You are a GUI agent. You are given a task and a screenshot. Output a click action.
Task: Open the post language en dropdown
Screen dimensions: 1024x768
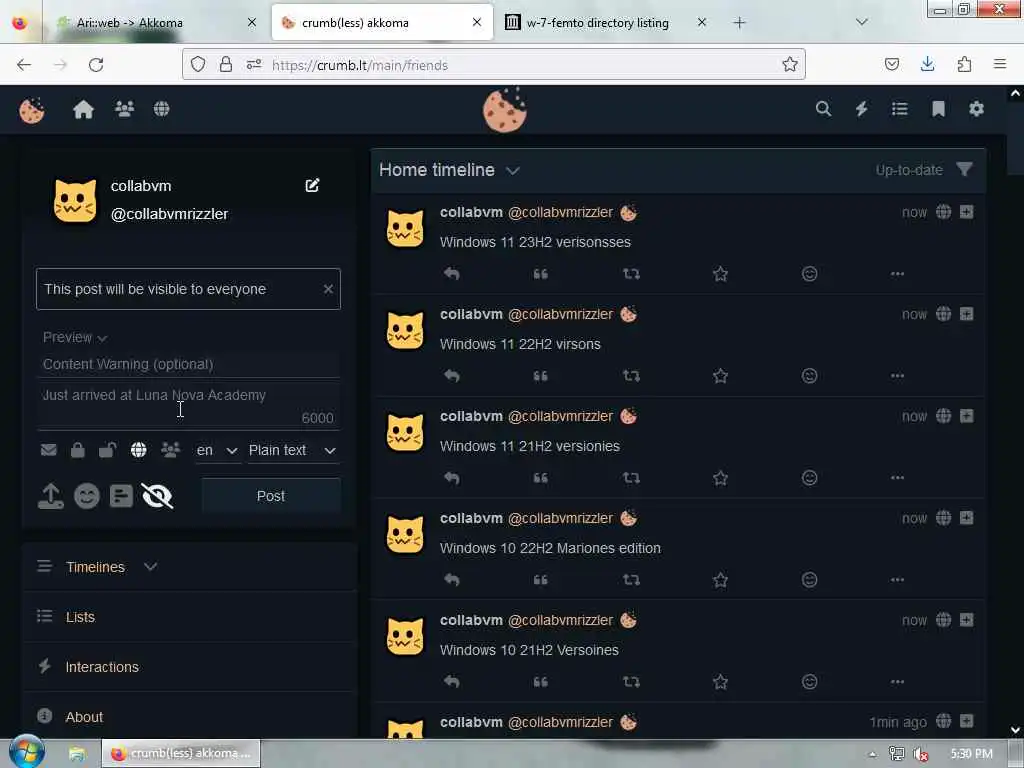[x=217, y=451]
